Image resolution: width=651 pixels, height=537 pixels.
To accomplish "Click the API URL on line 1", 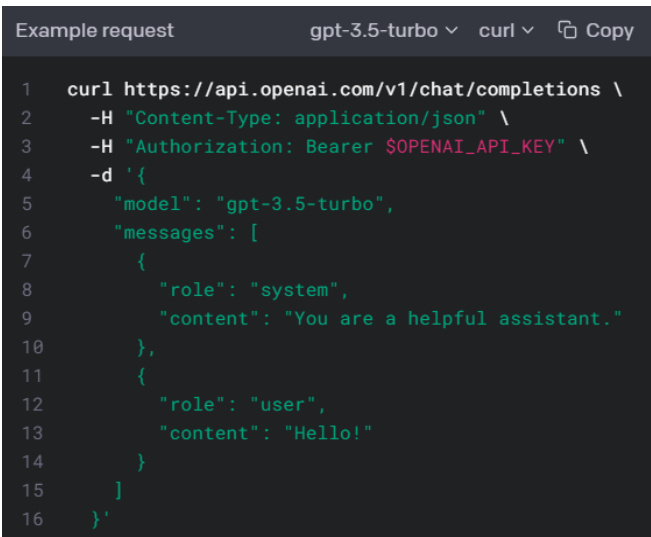I will [x=362, y=89].
